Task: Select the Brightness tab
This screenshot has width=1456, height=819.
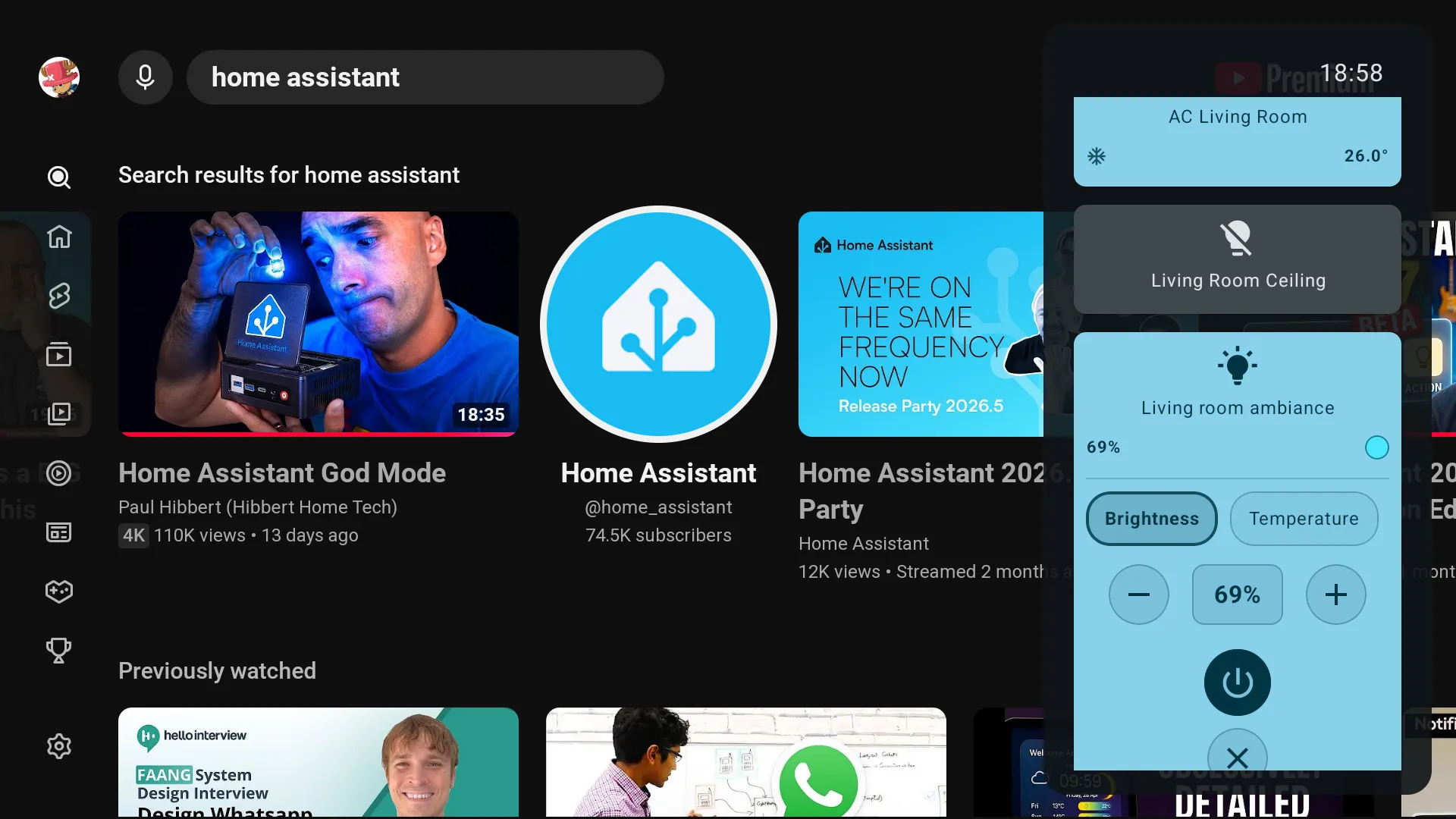Action: [x=1152, y=519]
